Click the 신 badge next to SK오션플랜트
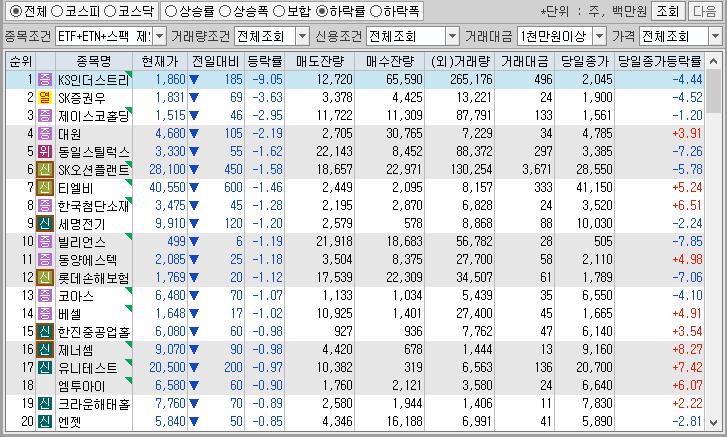Viewport: 727px width, 437px height. pos(45,170)
